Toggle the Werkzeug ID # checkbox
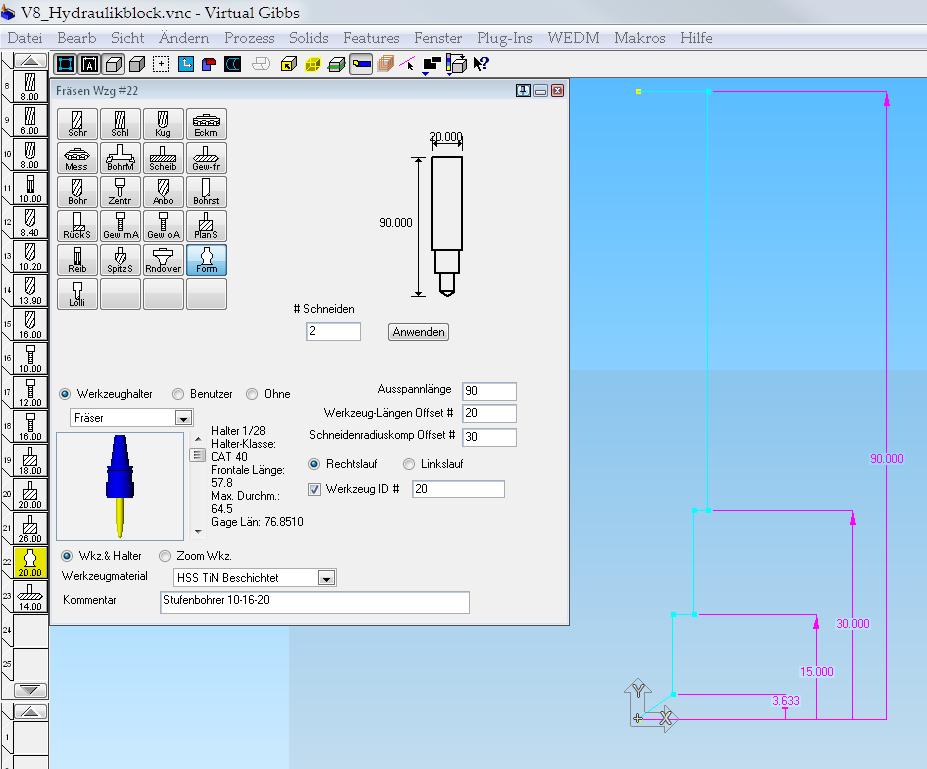Screen dimensions: 927x769 315,489
